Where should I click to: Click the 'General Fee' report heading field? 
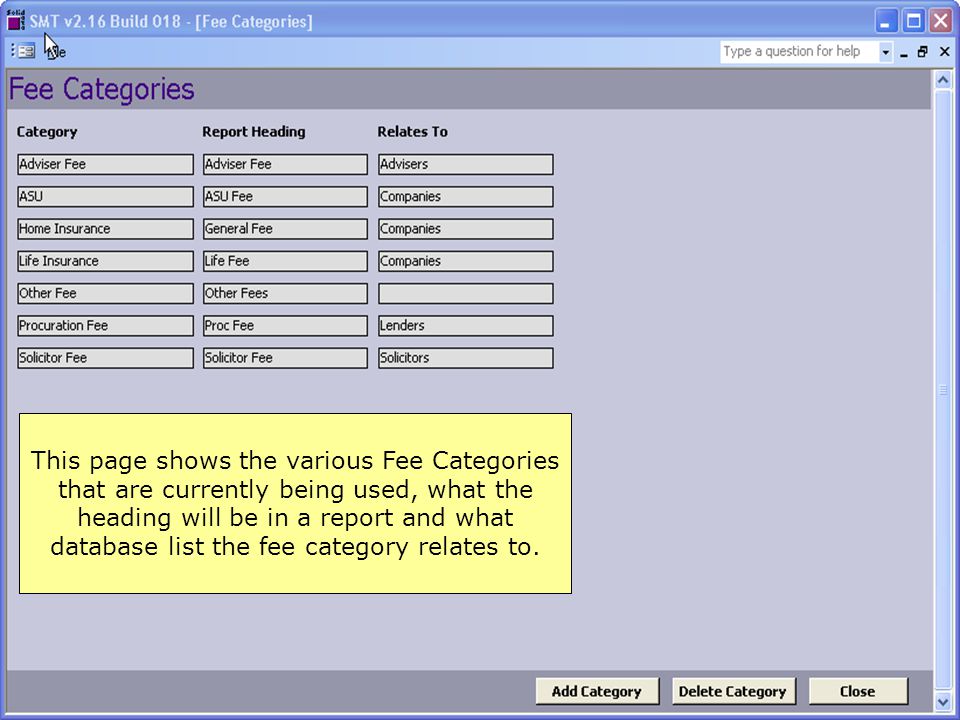(x=285, y=229)
